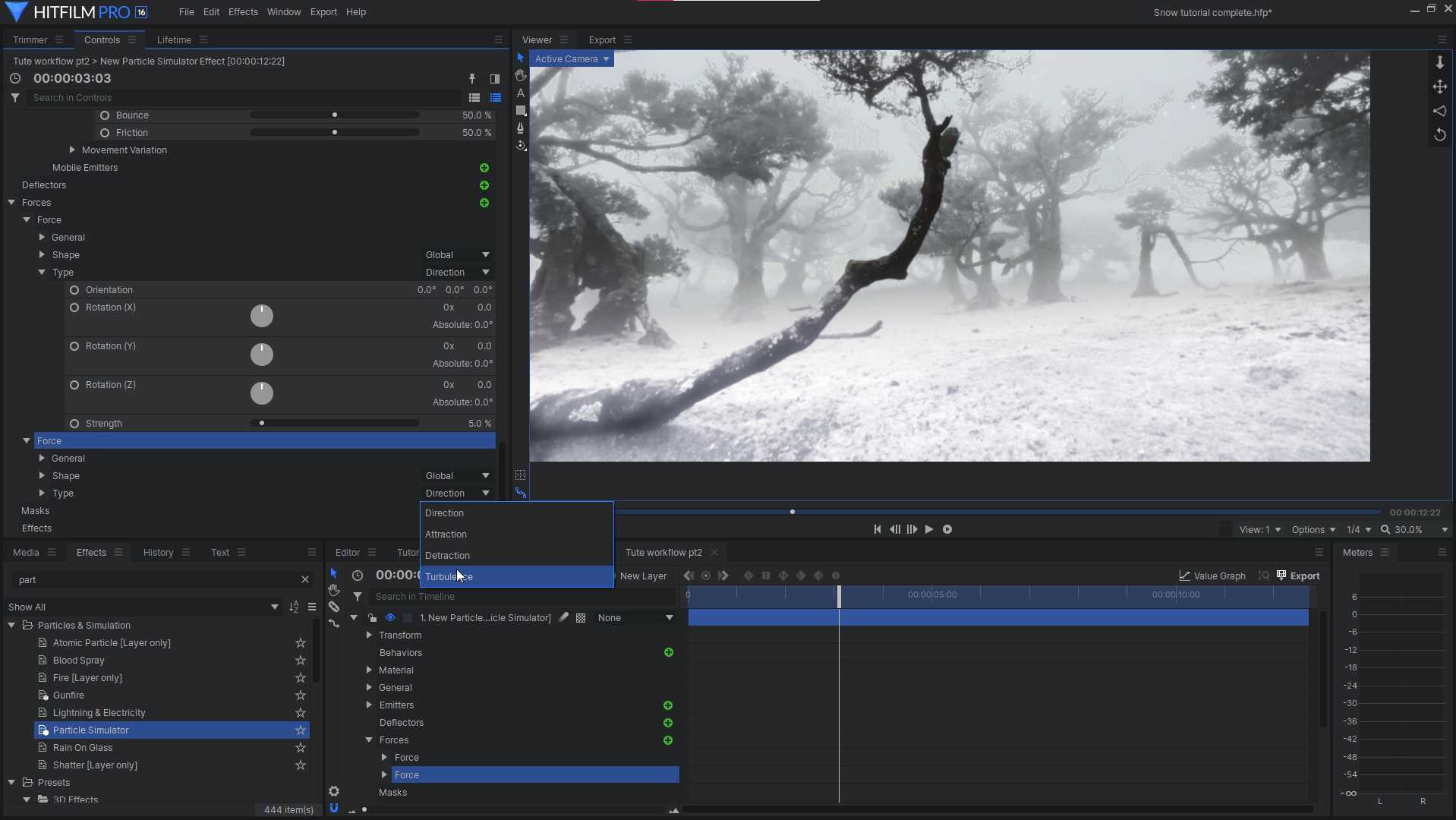Play the viewer preview

(x=929, y=529)
